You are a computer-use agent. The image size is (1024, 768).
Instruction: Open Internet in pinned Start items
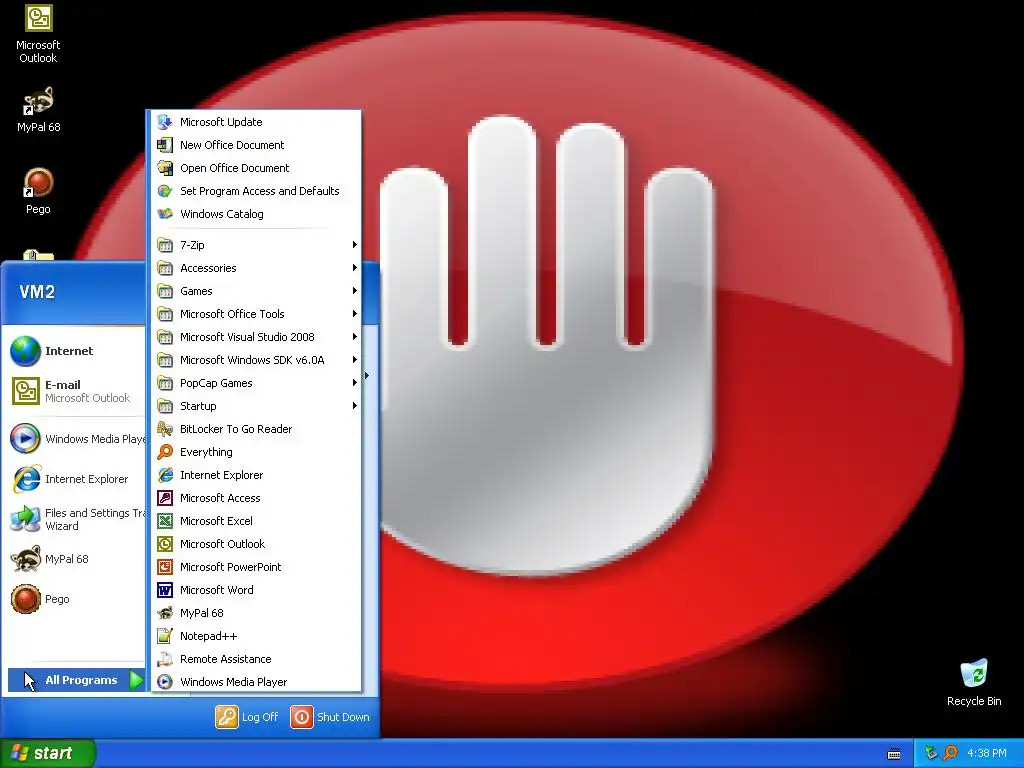(x=74, y=351)
